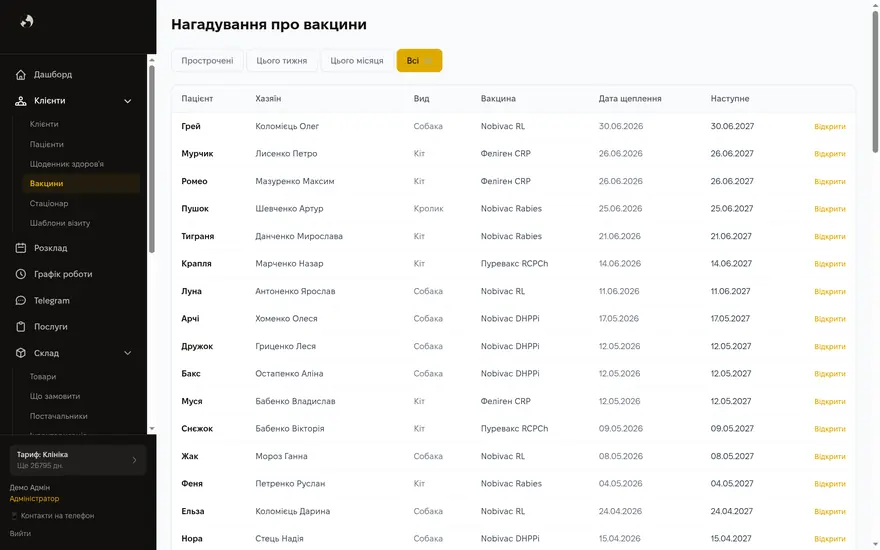The image size is (880, 550).
Task: Click Відкрити for patient Ельза
Action: pos(829,511)
